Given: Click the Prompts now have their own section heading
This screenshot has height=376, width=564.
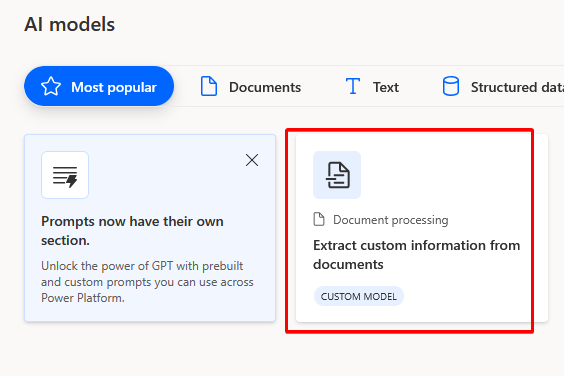Looking at the screenshot, I should click(x=132, y=231).
